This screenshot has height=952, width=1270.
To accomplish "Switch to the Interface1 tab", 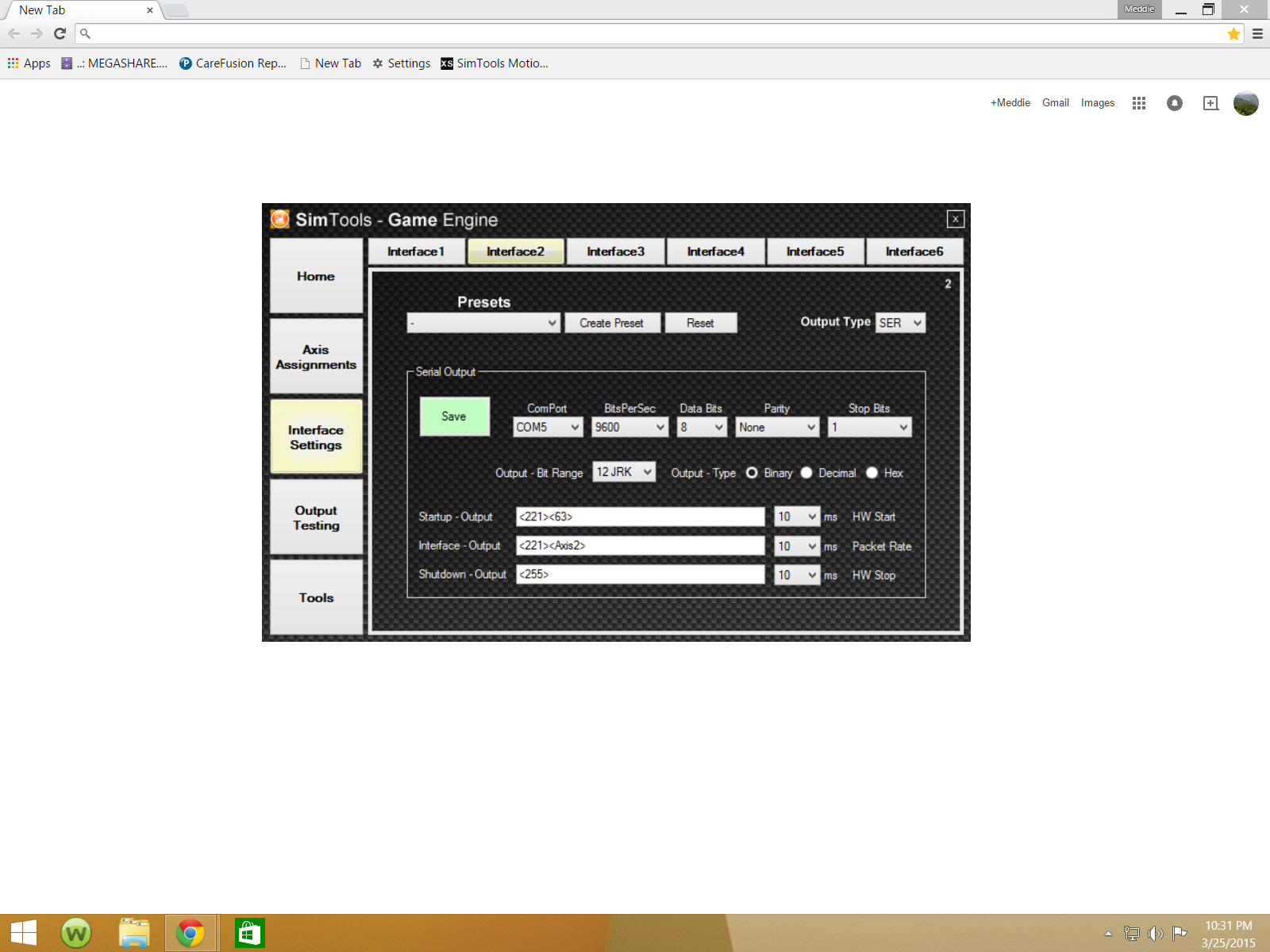I will pyautogui.click(x=416, y=251).
